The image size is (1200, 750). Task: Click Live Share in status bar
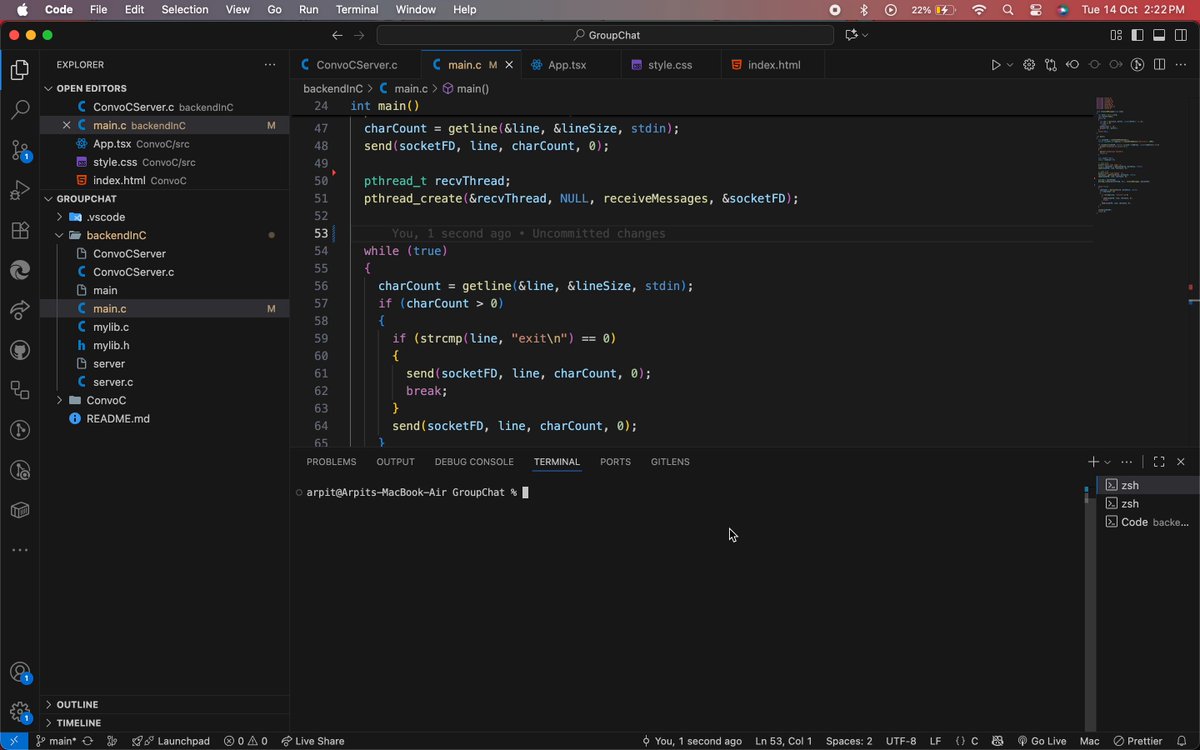click(x=312, y=741)
